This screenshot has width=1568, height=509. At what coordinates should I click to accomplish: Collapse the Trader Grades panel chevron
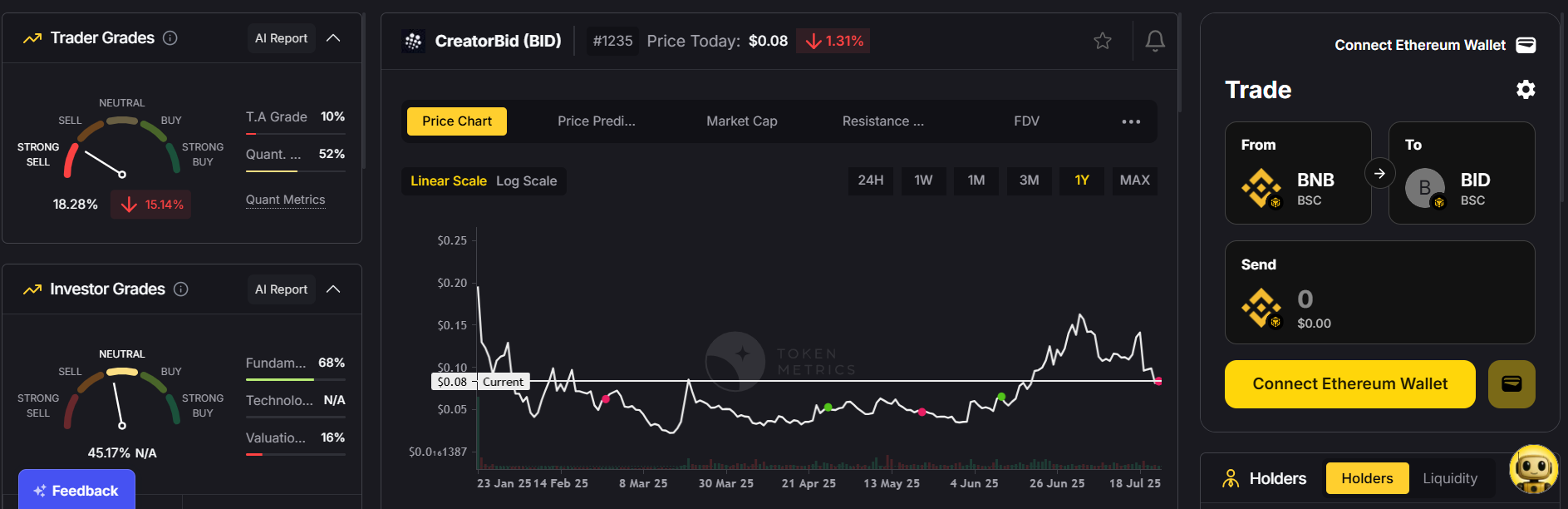(x=333, y=38)
